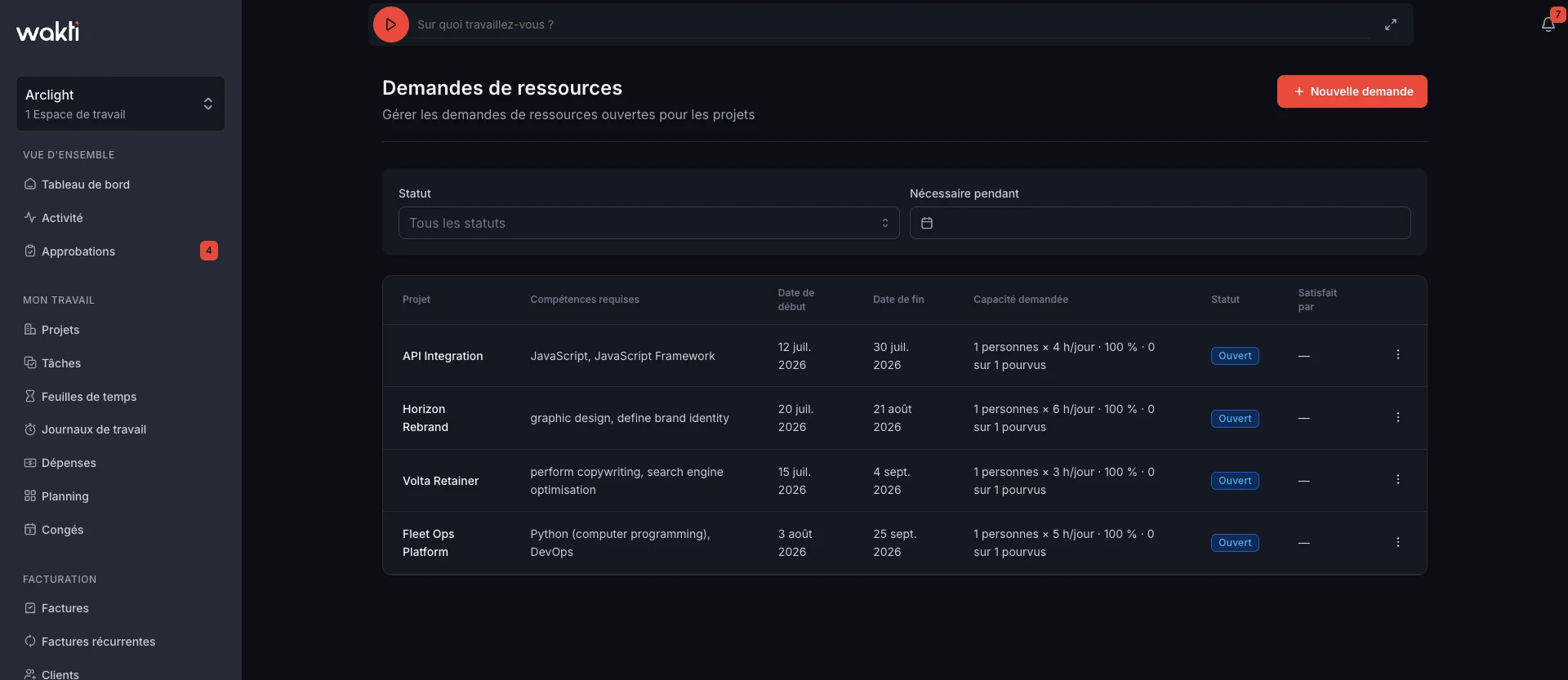Click Ouvert status of API Integration

(1235, 356)
